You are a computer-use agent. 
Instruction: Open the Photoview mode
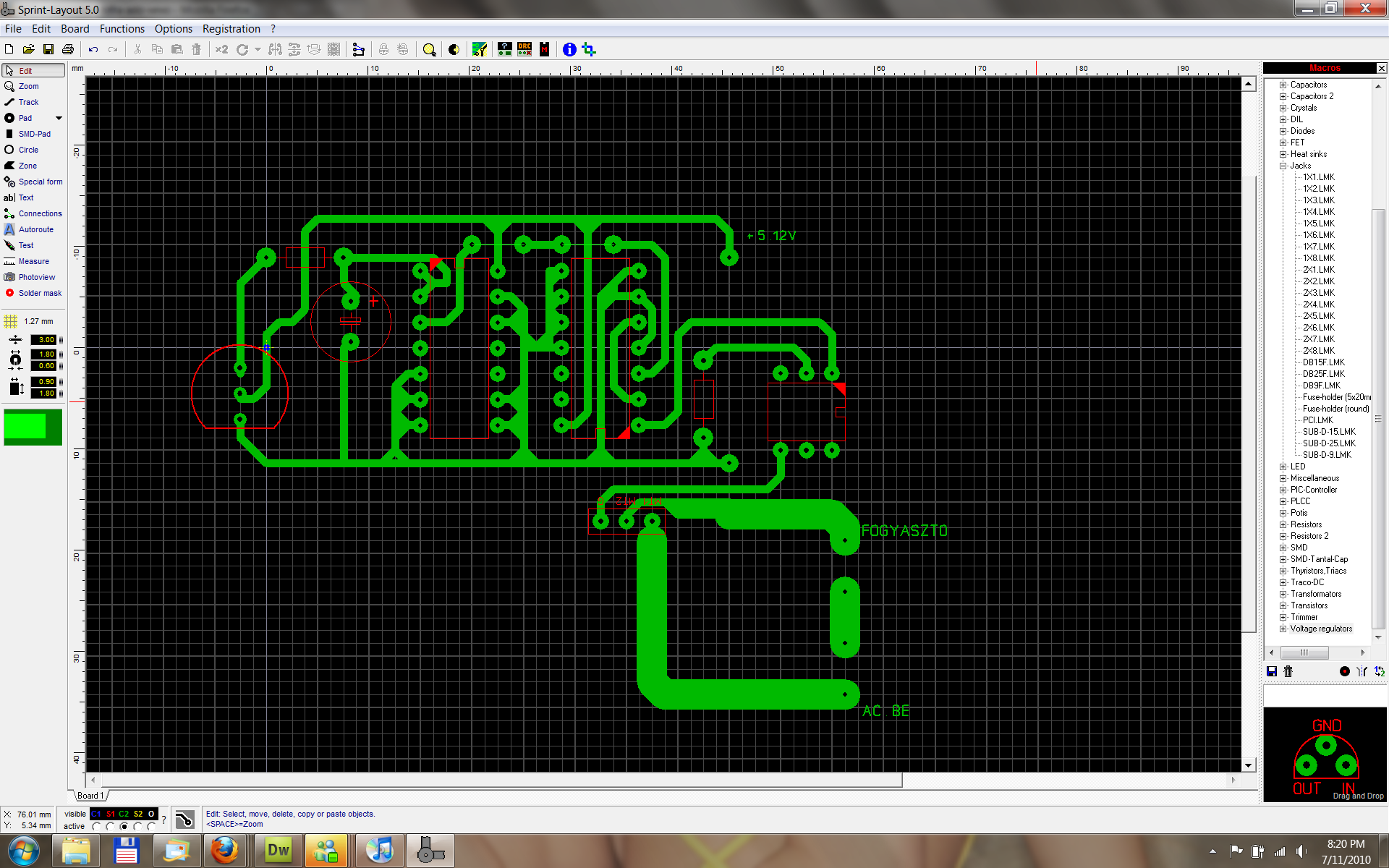tap(36, 277)
